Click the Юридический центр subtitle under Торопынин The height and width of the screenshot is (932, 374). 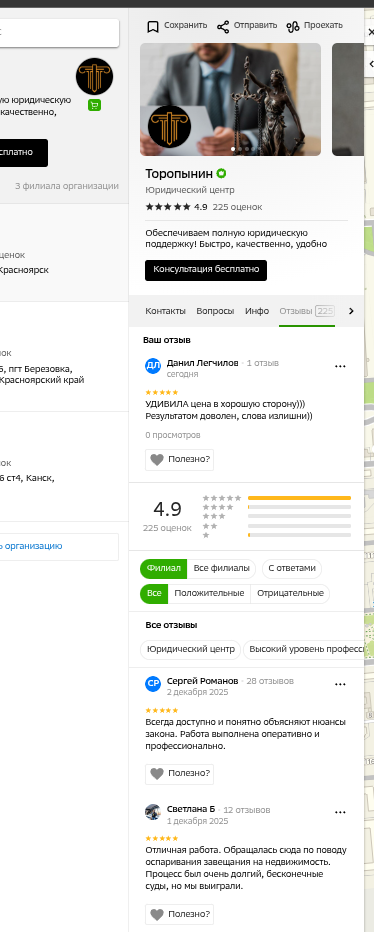[190, 190]
